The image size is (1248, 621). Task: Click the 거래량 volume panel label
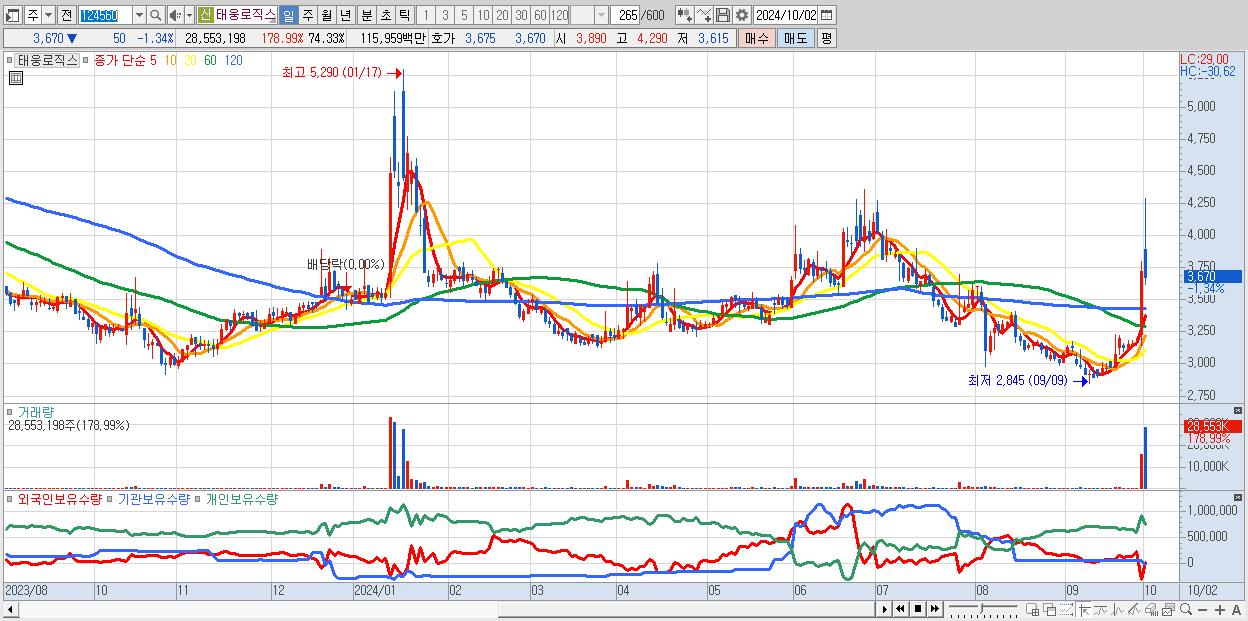(x=34, y=412)
